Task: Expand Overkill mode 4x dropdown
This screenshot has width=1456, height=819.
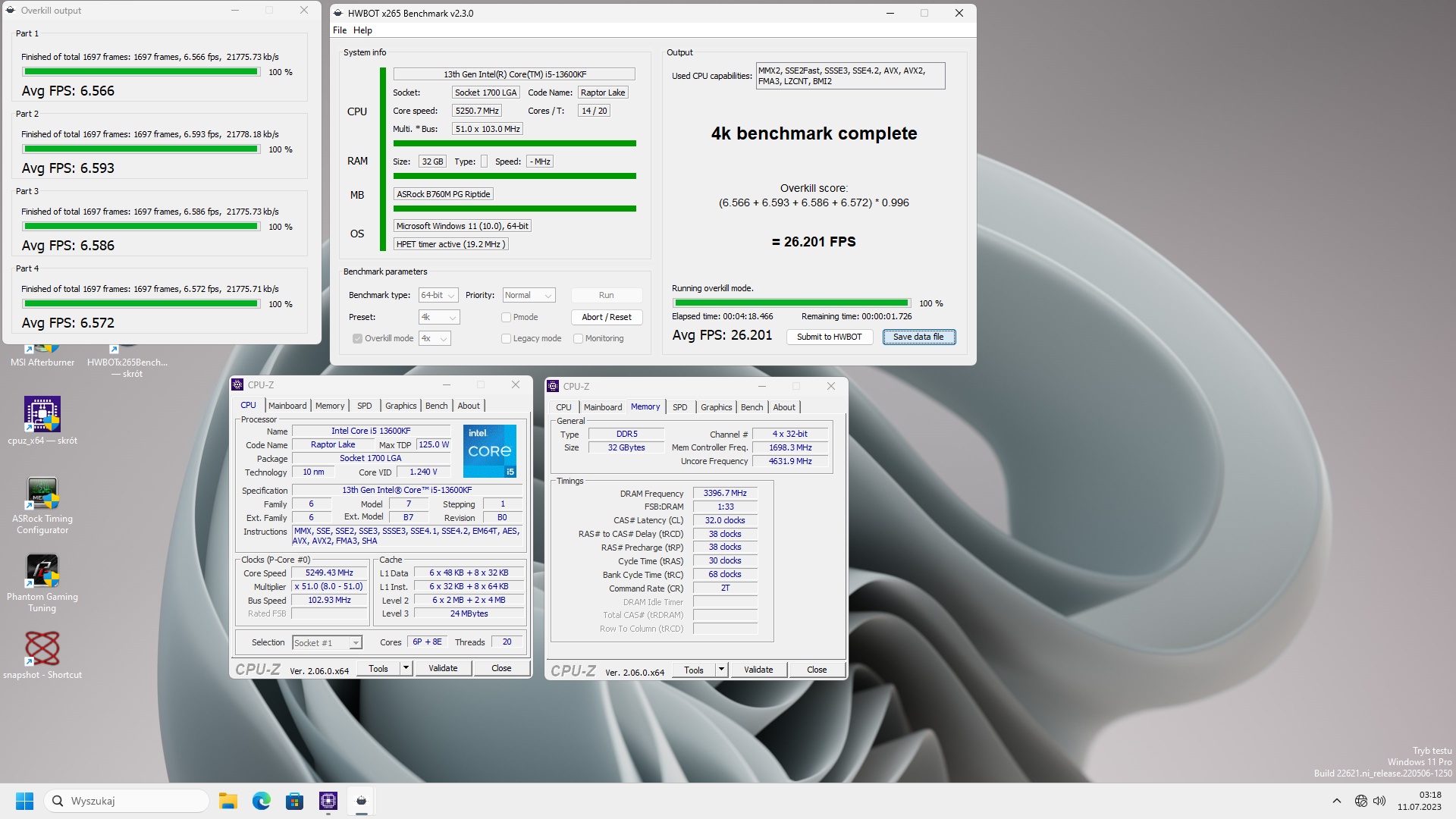Action: click(x=435, y=339)
